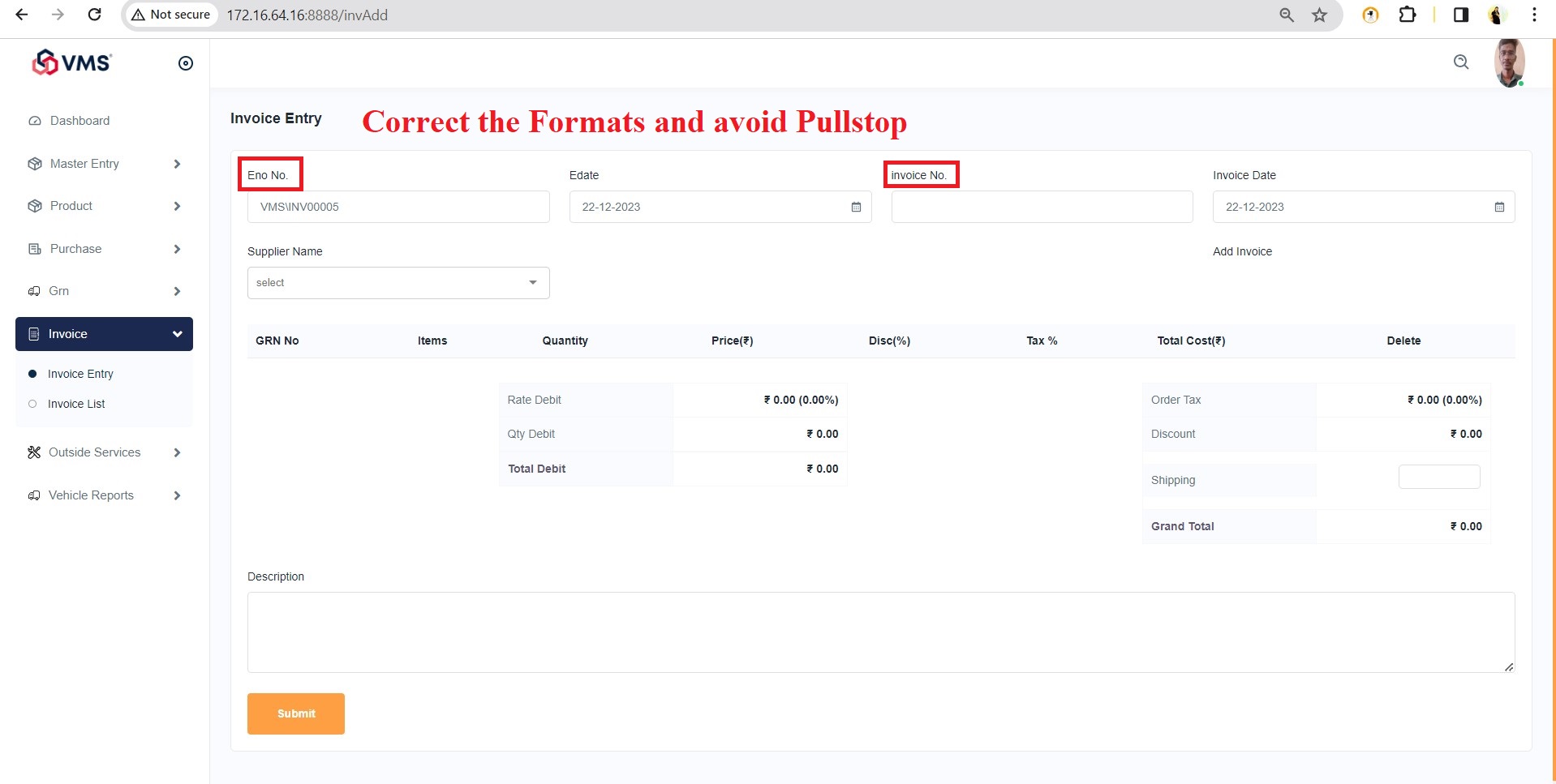
Task: Open the user profile avatar
Action: tap(1509, 62)
